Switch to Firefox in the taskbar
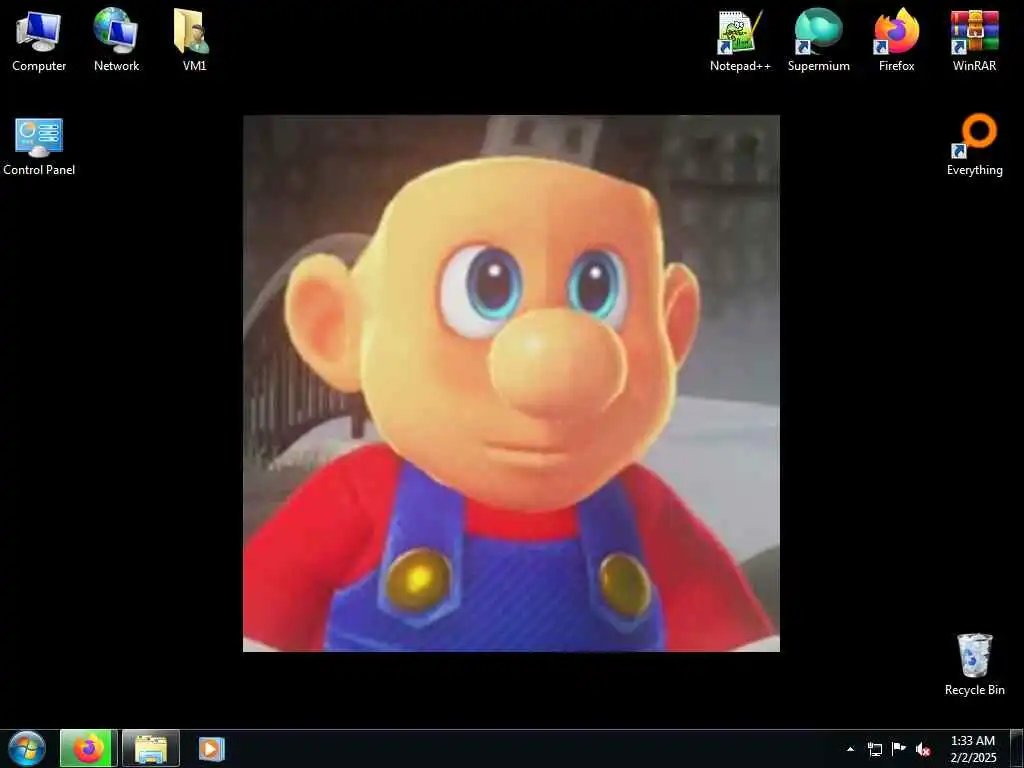This screenshot has height=768, width=1024. 89,748
